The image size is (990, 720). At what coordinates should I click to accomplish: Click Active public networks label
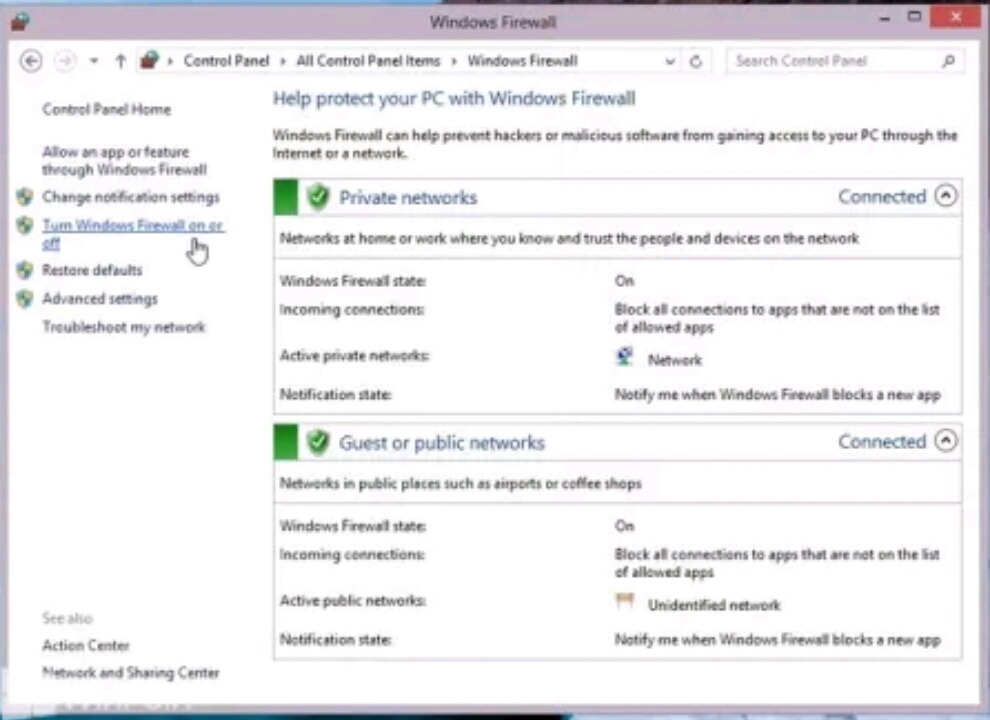tap(352, 601)
